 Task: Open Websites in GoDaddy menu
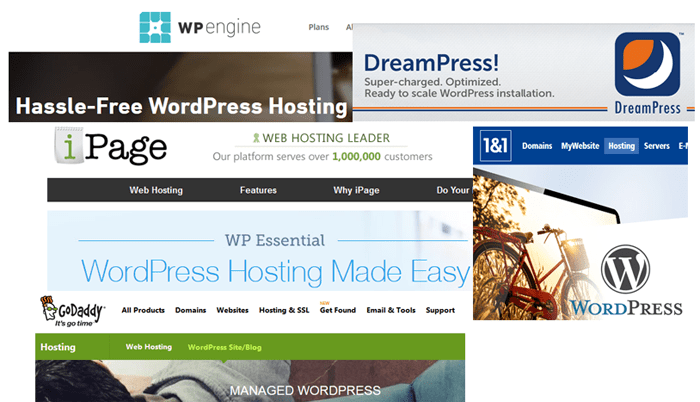pos(233,310)
